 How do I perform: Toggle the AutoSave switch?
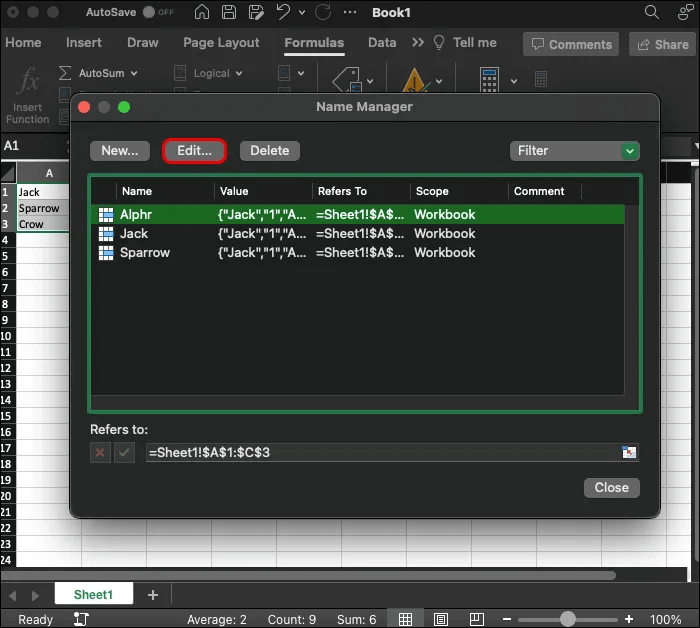pyautogui.click(x=155, y=12)
